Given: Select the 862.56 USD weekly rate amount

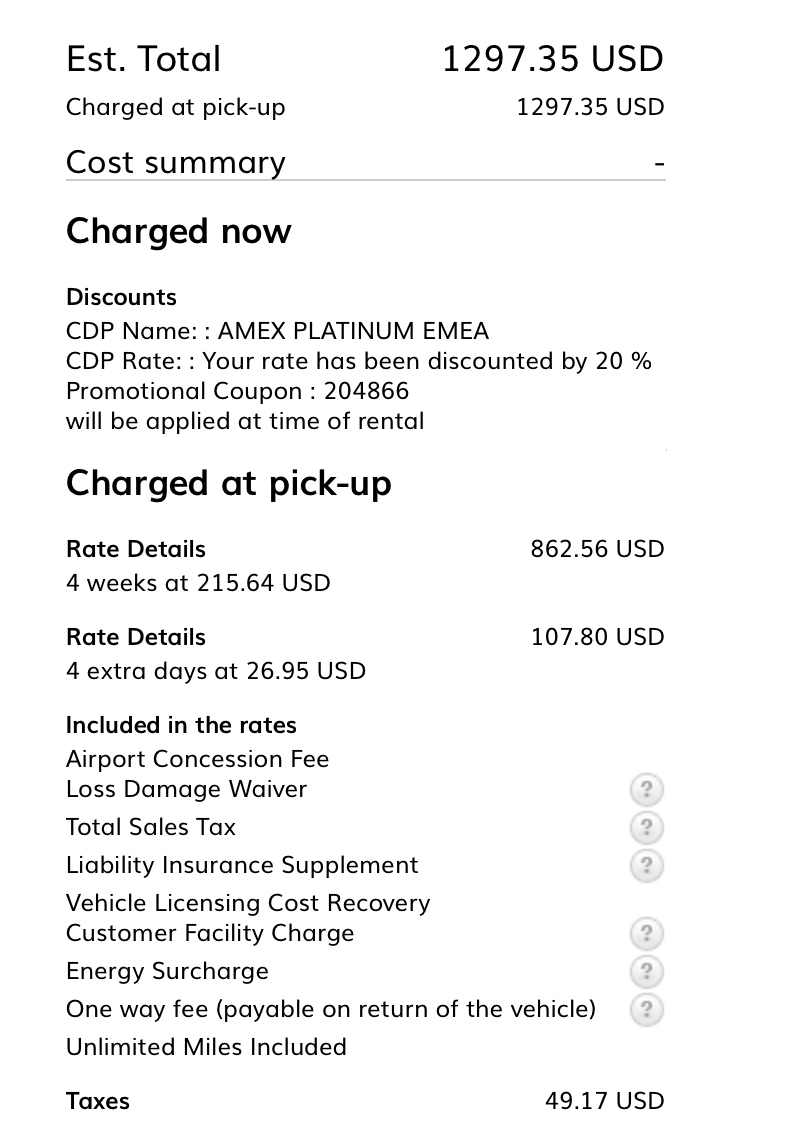Looking at the screenshot, I should (597, 549).
